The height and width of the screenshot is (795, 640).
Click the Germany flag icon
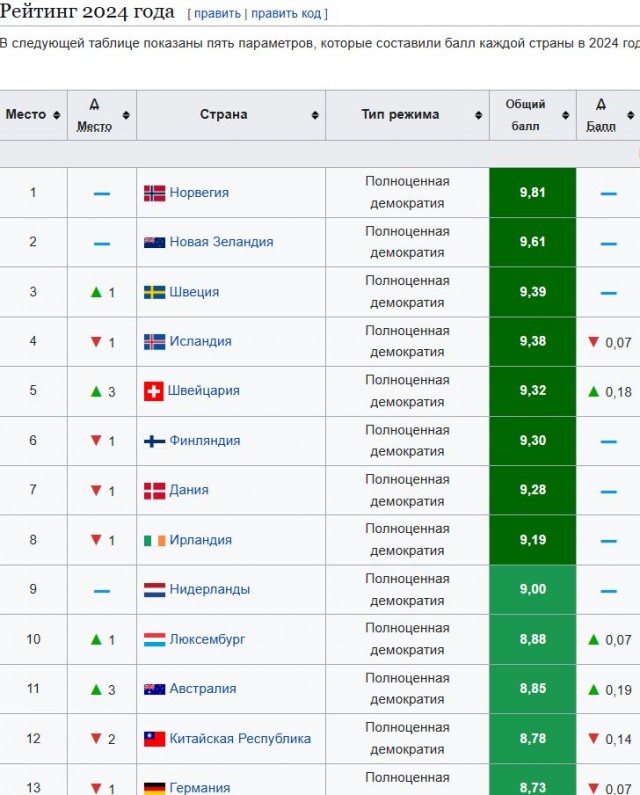click(x=154, y=788)
